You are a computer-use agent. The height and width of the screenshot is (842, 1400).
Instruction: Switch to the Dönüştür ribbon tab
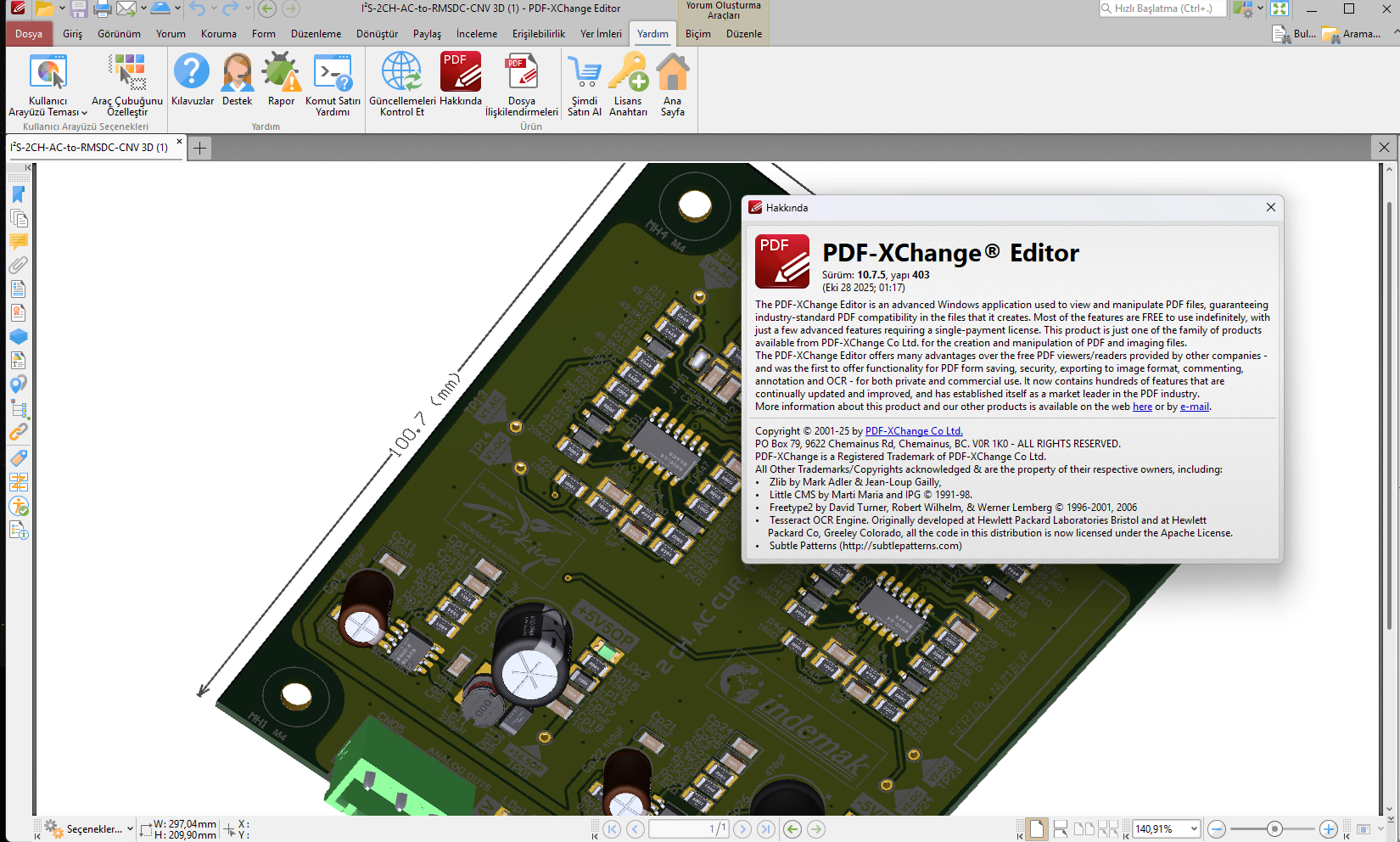click(377, 34)
